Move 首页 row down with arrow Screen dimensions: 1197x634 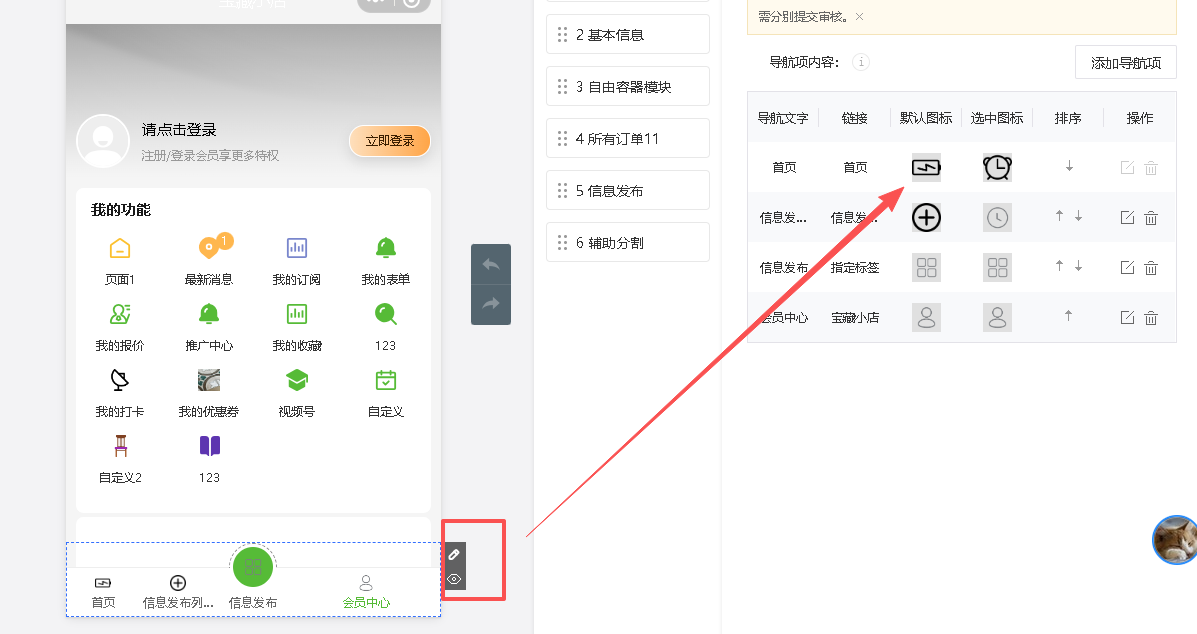click(x=1069, y=166)
